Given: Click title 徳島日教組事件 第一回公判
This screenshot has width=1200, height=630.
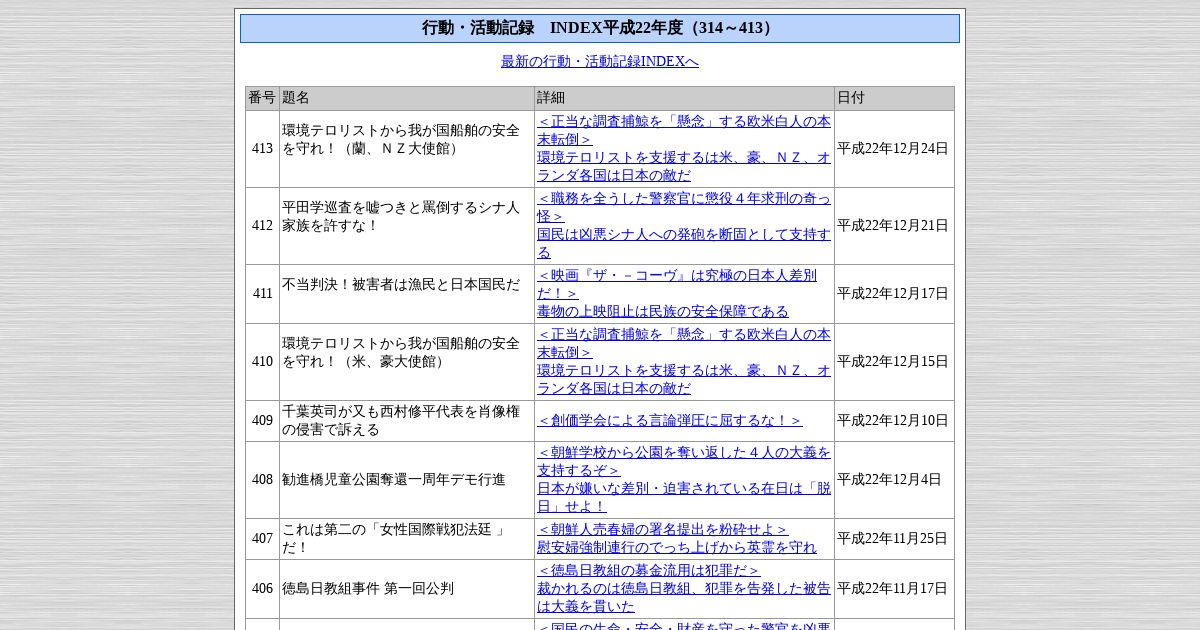Looking at the screenshot, I should click(368, 589).
